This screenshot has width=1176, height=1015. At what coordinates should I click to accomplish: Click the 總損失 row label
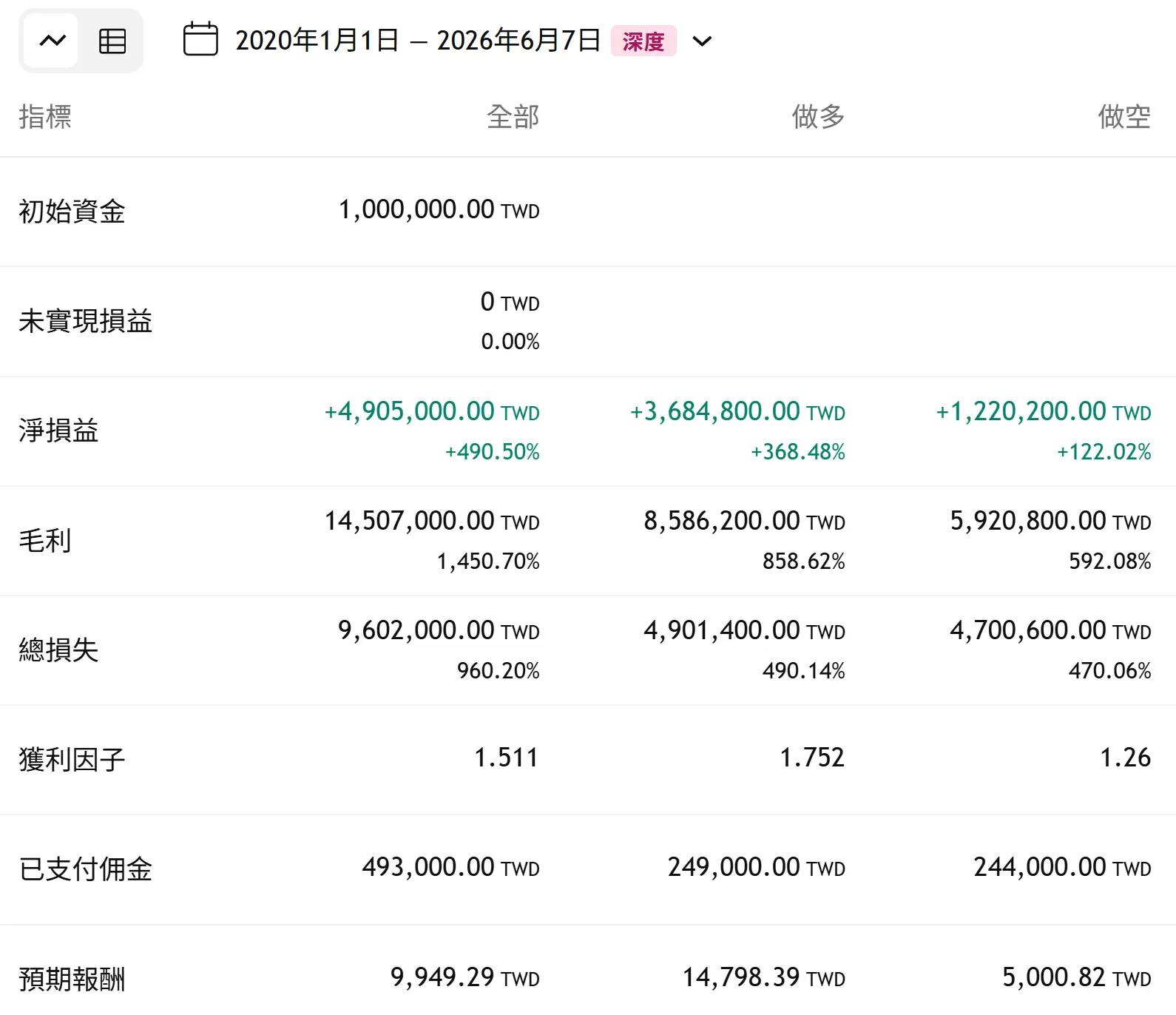pyautogui.click(x=58, y=650)
